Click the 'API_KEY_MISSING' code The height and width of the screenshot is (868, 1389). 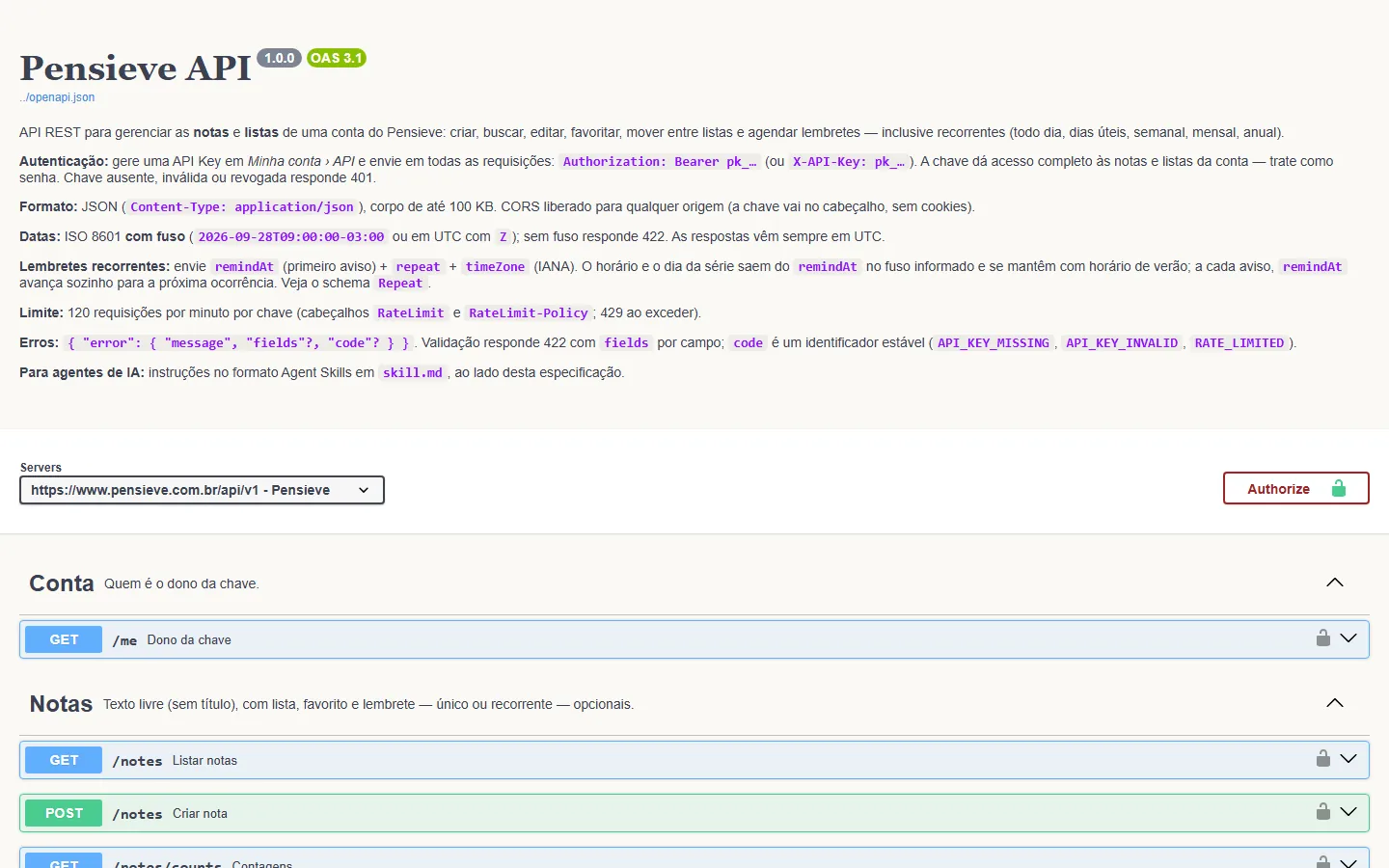994,342
